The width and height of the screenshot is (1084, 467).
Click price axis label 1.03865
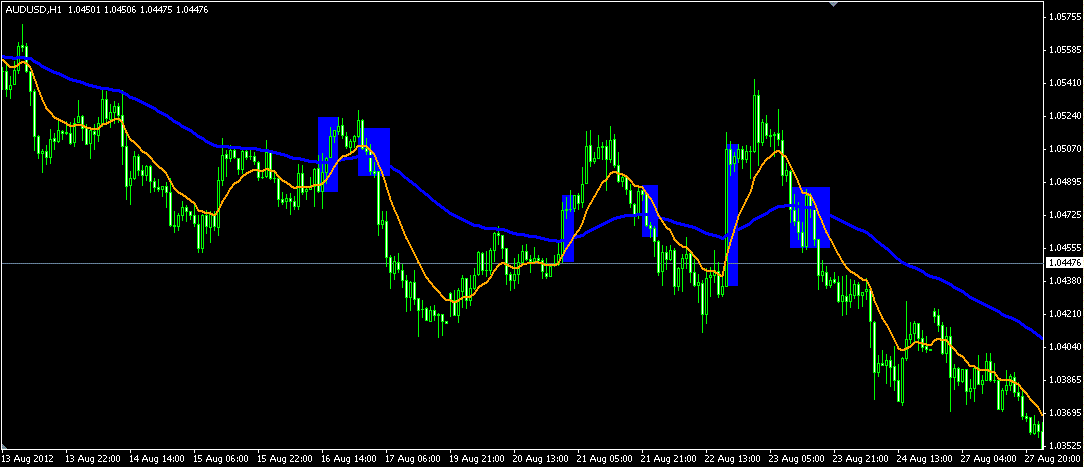[1065, 380]
